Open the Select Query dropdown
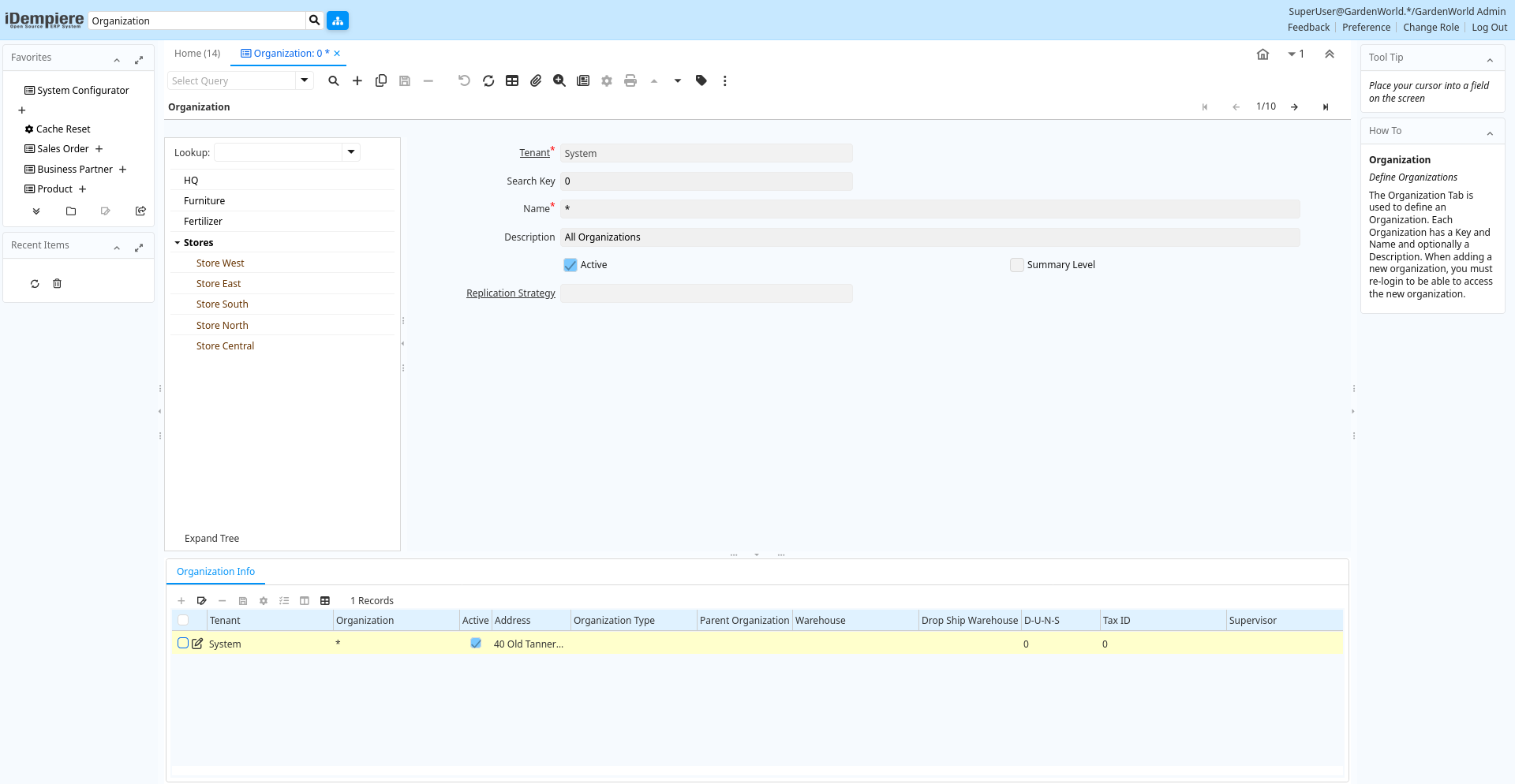This screenshot has width=1515, height=784. 304,80
